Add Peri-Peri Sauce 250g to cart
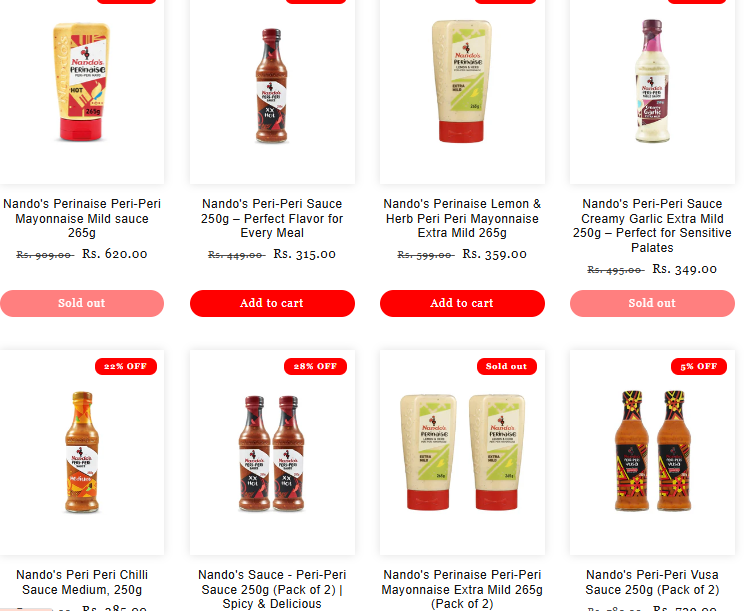Image resolution: width=751 pixels, height=611 pixels. (272, 303)
